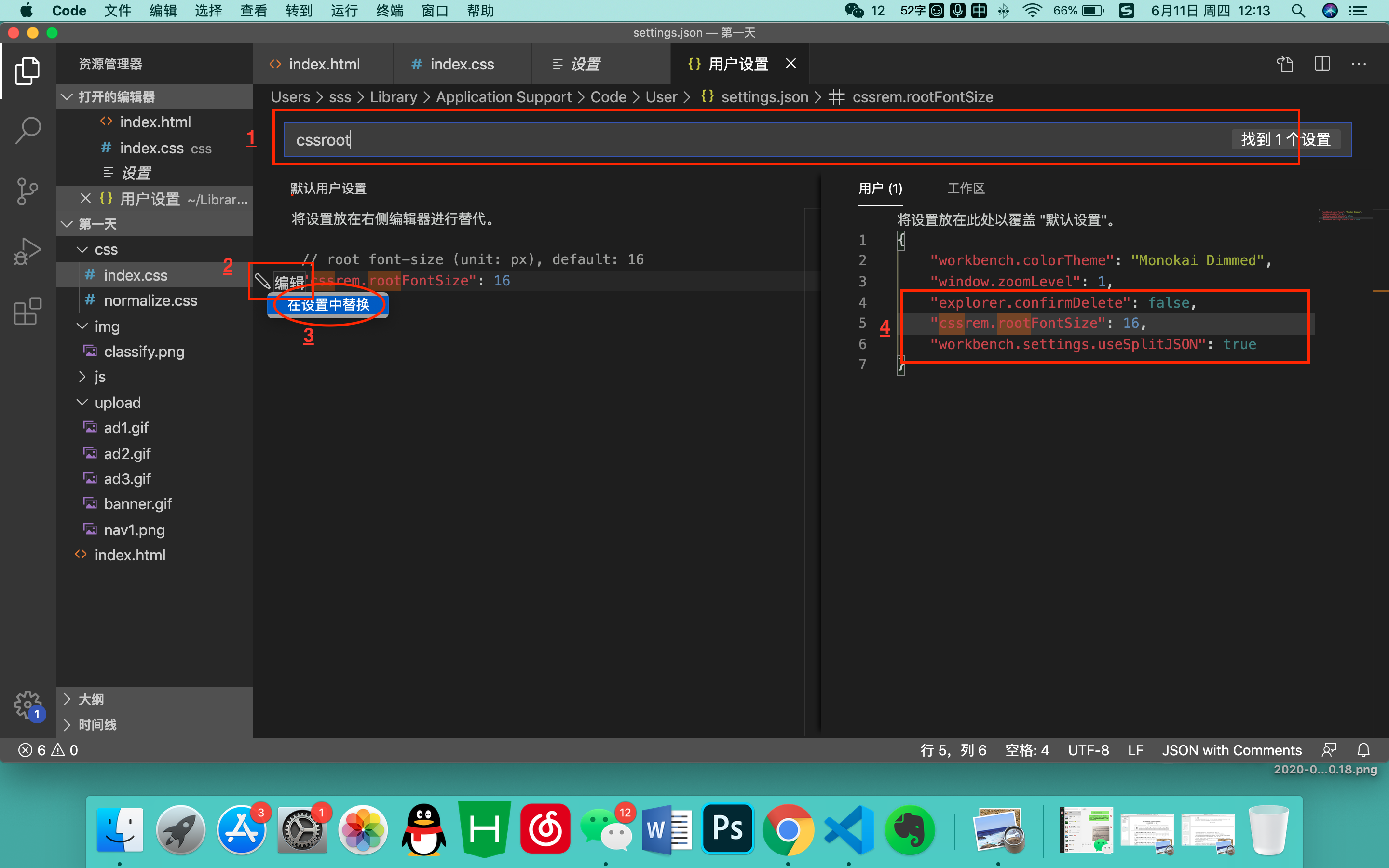Viewport: 1389px width, 868px height.
Task: Show notifications via the bell icon
Action: [1363, 750]
